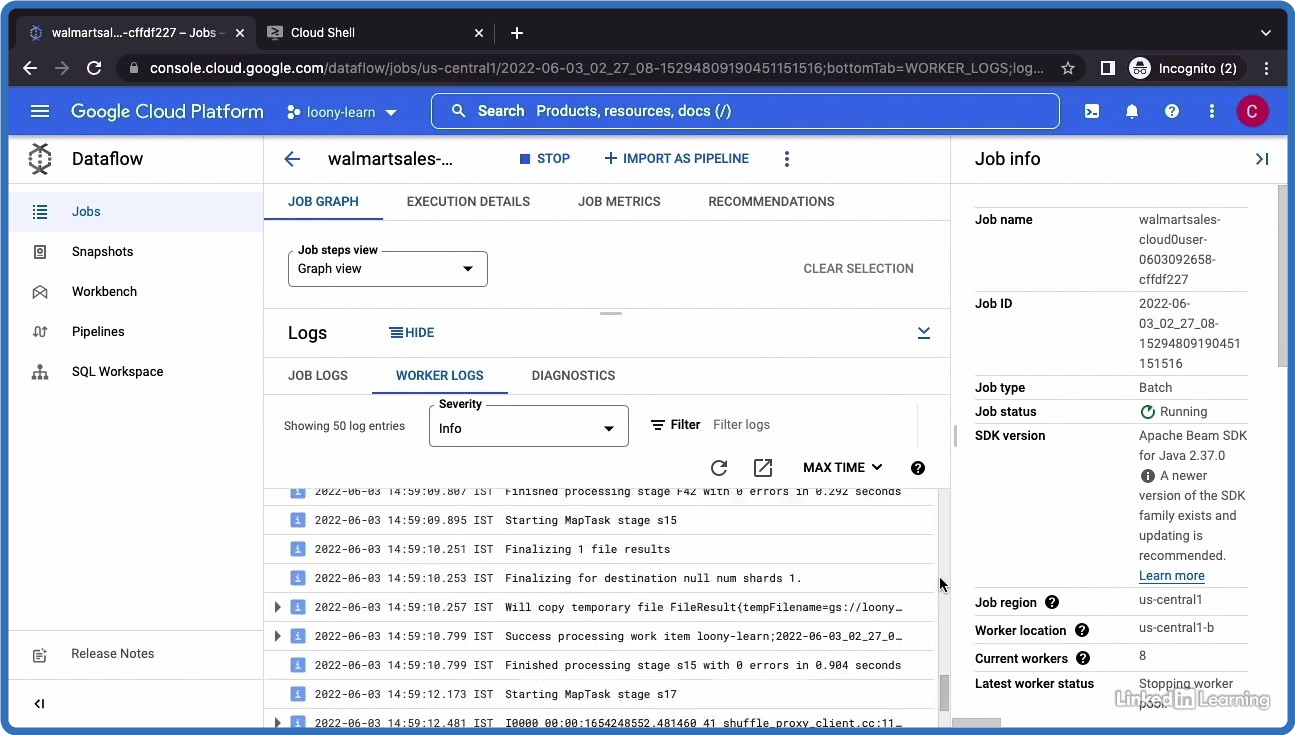
Task: Collapse the Job info panel
Action: [x=1262, y=159]
